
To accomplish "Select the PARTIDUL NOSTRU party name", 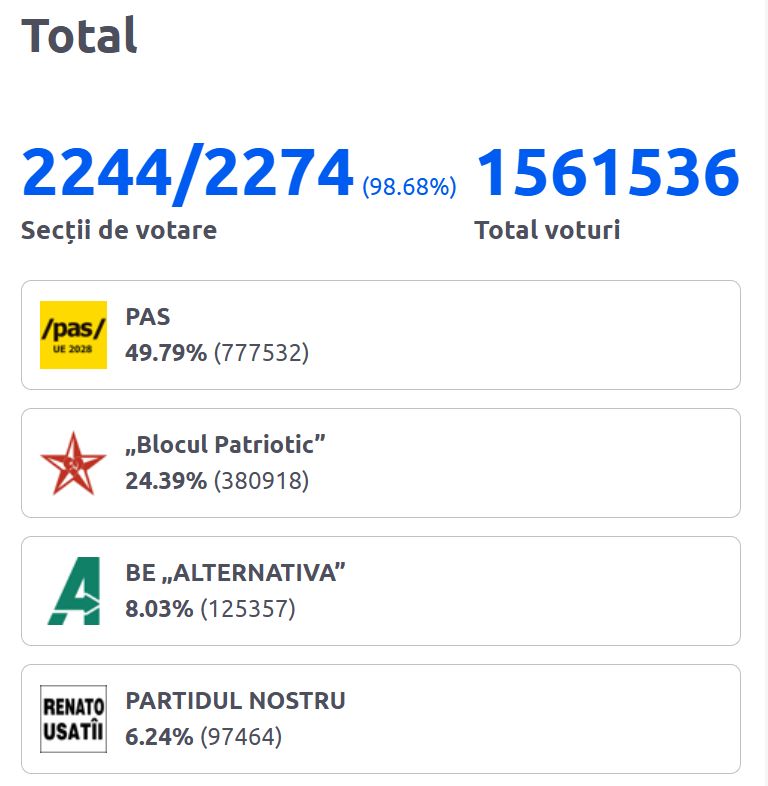I will point(235,701).
